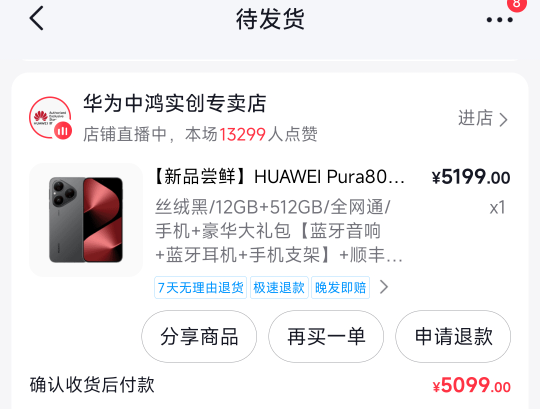The image size is (540, 409).
Task: Open the Pura80 phone product thumbnail
Action: coord(86,220)
